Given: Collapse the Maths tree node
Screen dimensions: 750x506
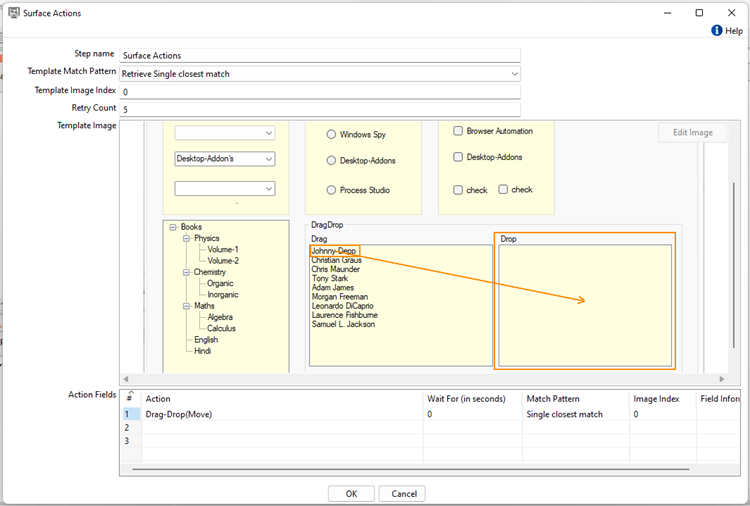Looking at the screenshot, I should pyautogui.click(x=187, y=306).
